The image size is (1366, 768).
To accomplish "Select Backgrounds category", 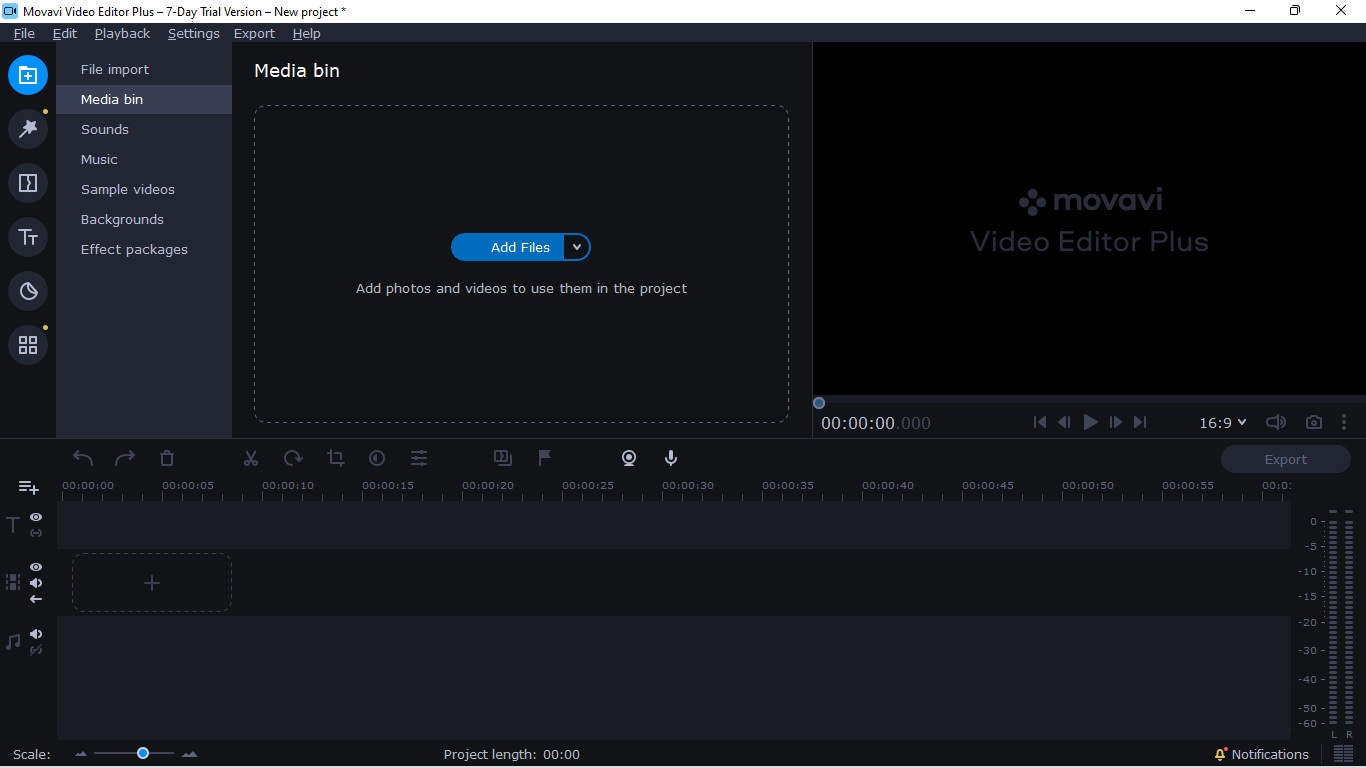I will pyautogui.click(x=144, y=219).
